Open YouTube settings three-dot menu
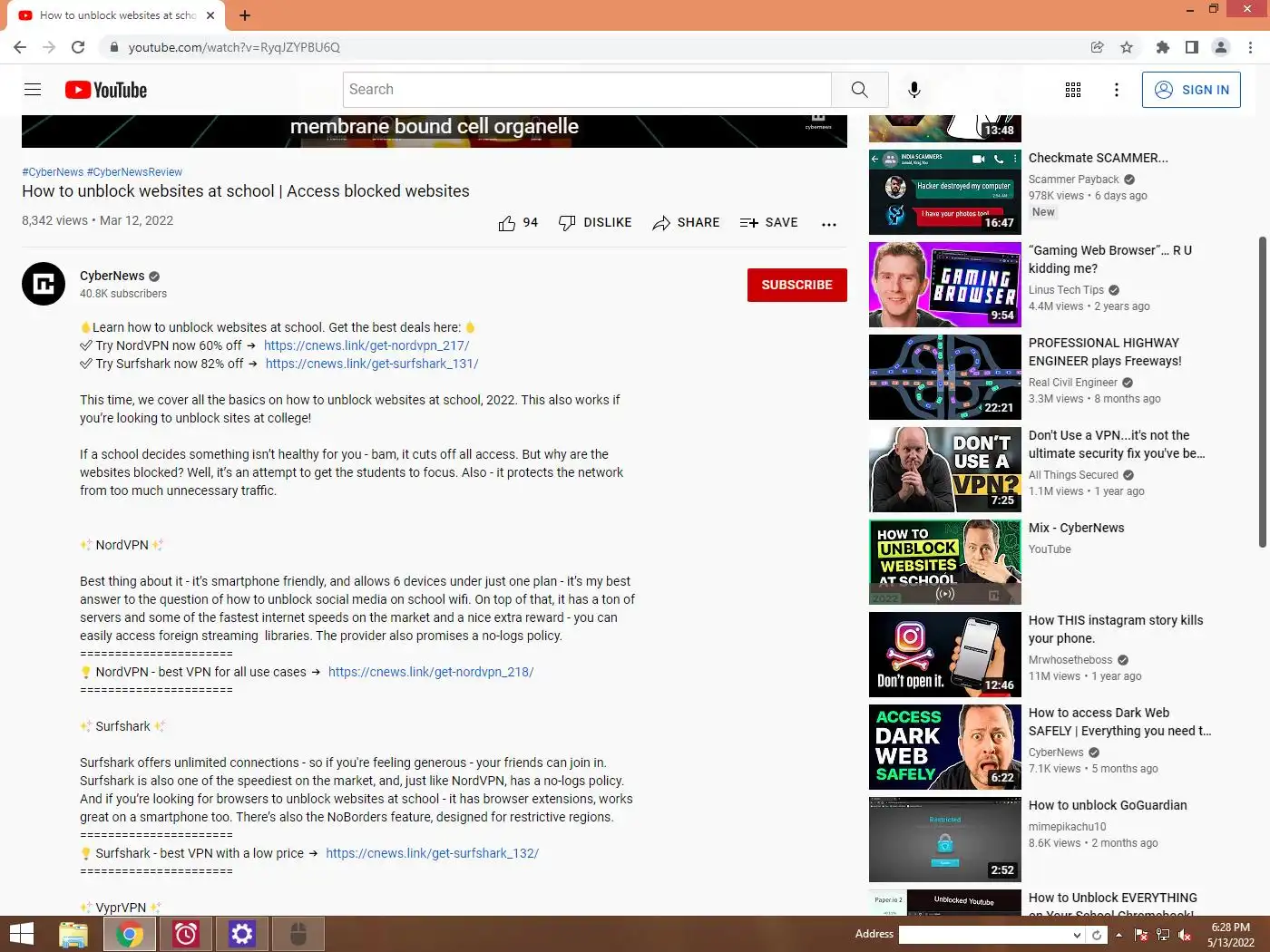1270x952 pixels. click(1117, 90)
